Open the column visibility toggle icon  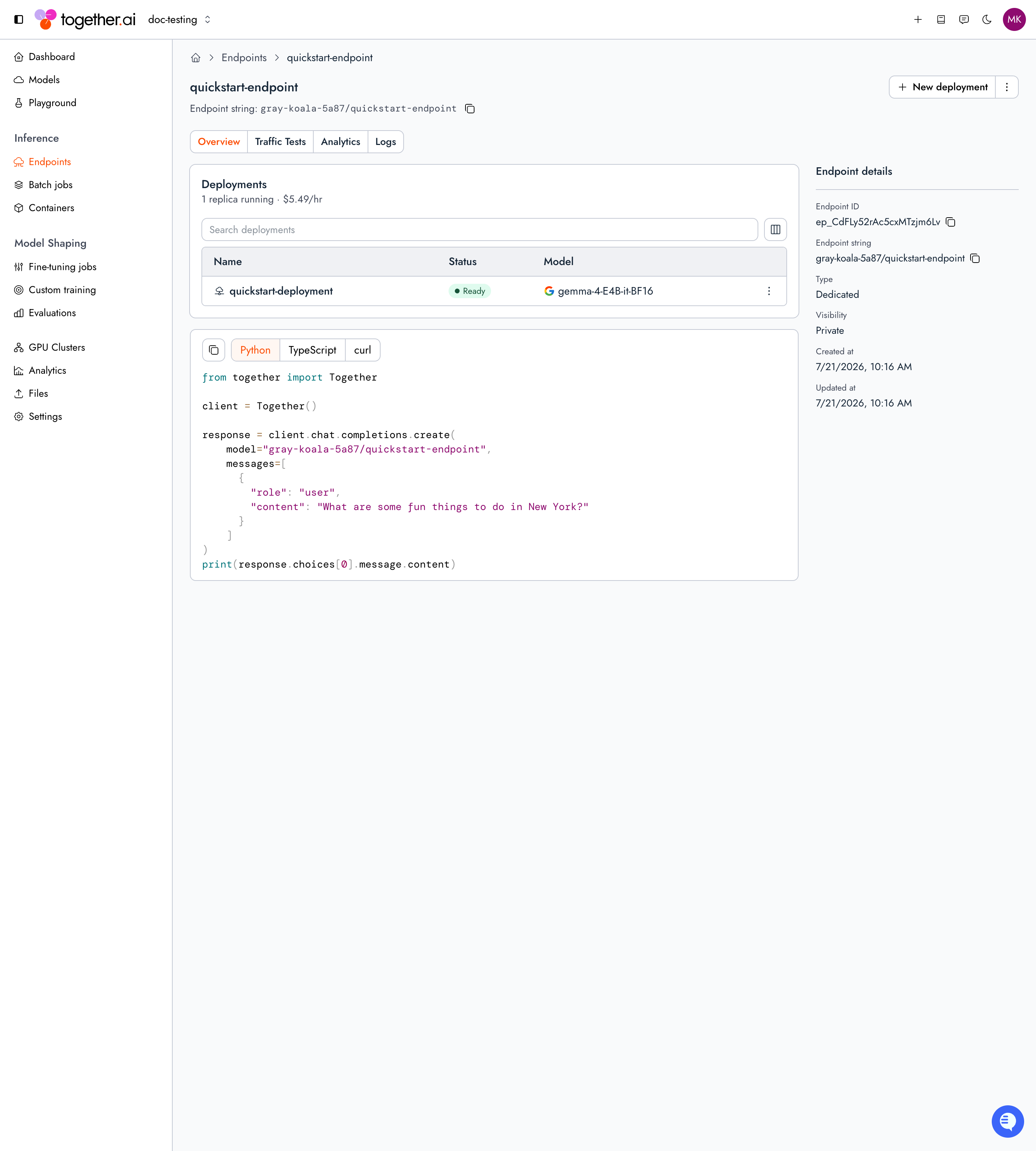(x=775, y=230)
